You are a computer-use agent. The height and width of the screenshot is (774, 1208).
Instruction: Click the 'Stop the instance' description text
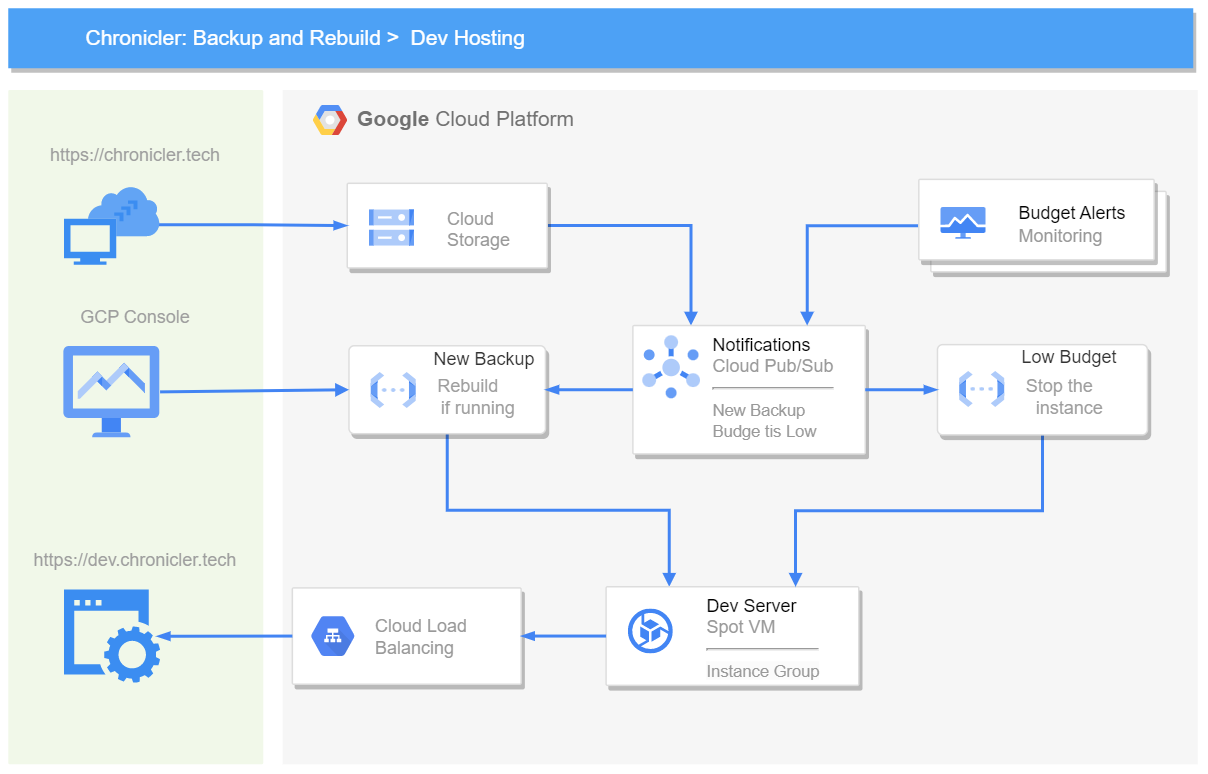(x=1063, y=397)
